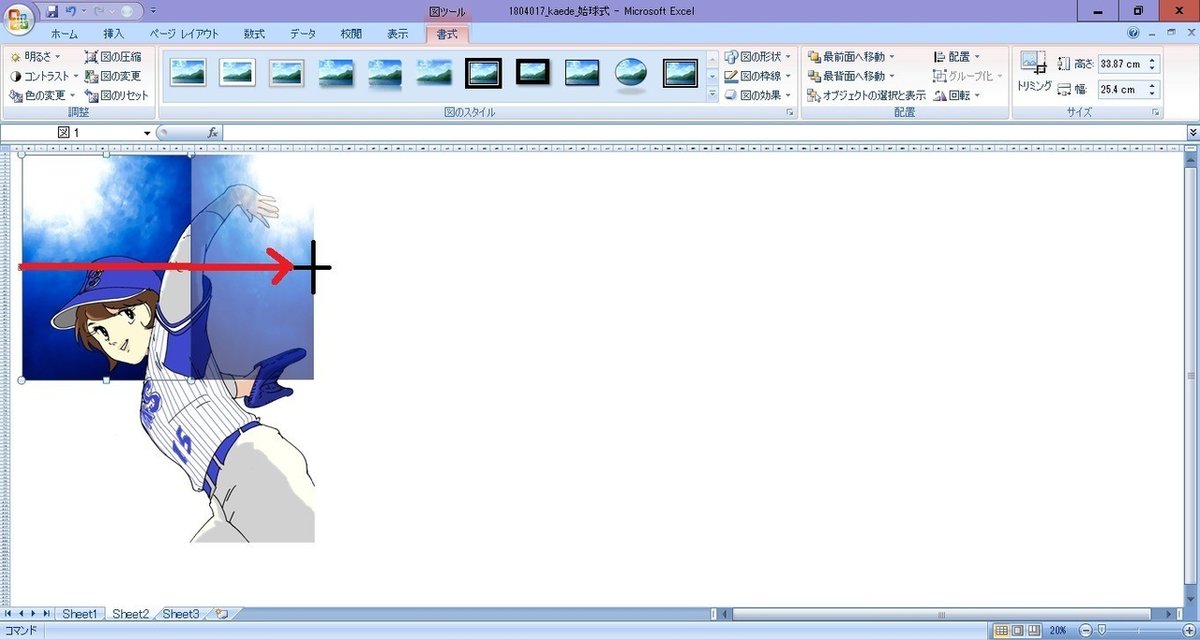Open the Quick Access Toolbar customize arrow

(152, 11)
